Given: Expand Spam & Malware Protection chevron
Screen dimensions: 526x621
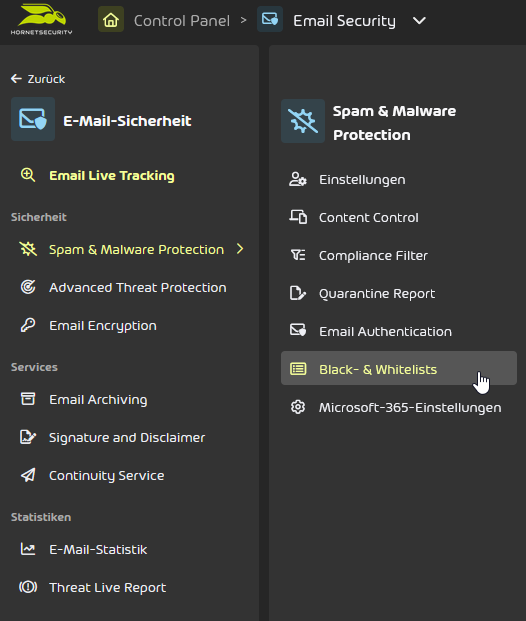Looking at the screenshot, I should pyautogui.click(x=240, y=249).
